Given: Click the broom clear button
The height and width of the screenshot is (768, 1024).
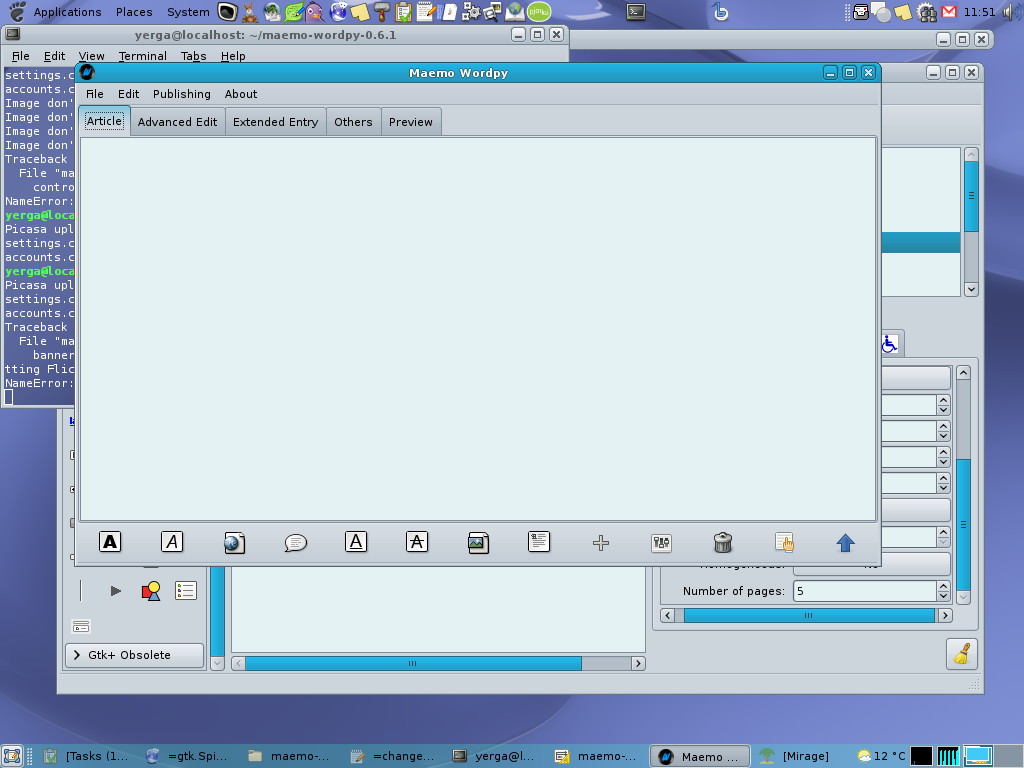Looking at the screenshot, I should click(x=962, y=654).
